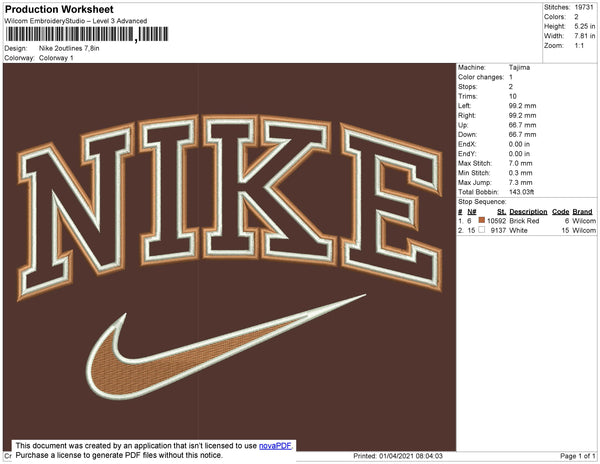Click the Brick Red color swatch
This screenshot has width=600, height=464.
481,220
